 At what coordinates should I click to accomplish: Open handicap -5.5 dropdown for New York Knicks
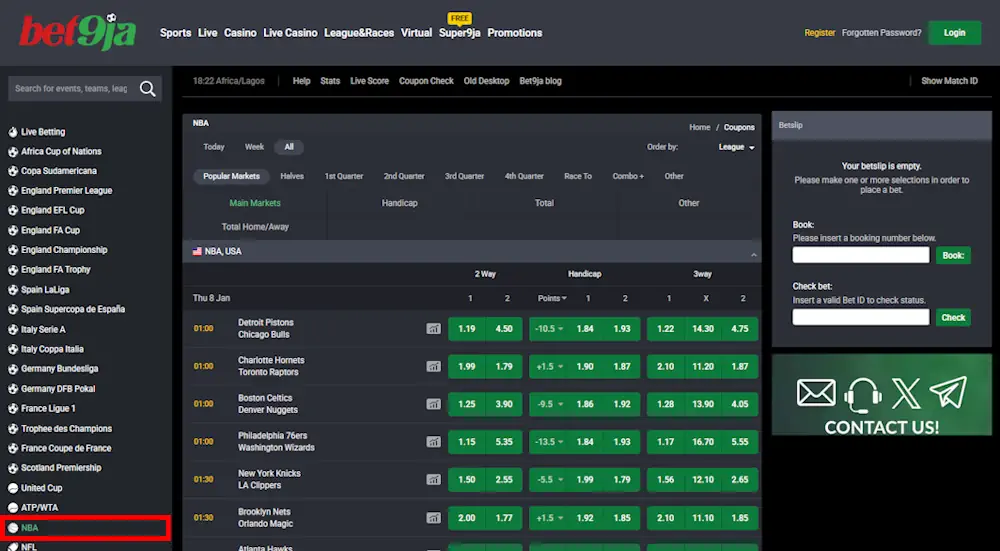click(549, 480)
